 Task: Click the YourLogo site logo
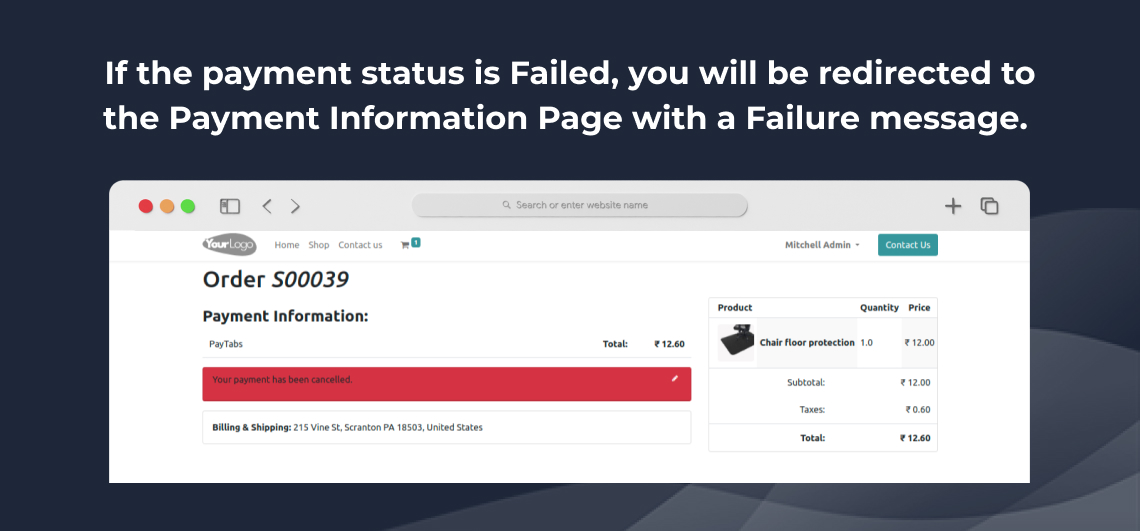click(x=229, y=244)
